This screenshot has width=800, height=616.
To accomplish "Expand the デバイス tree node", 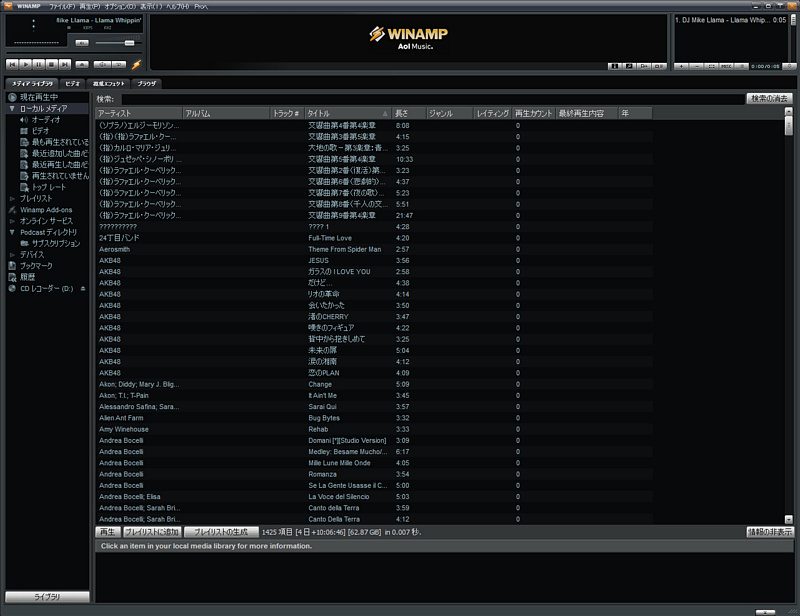I will coord(12,255).
